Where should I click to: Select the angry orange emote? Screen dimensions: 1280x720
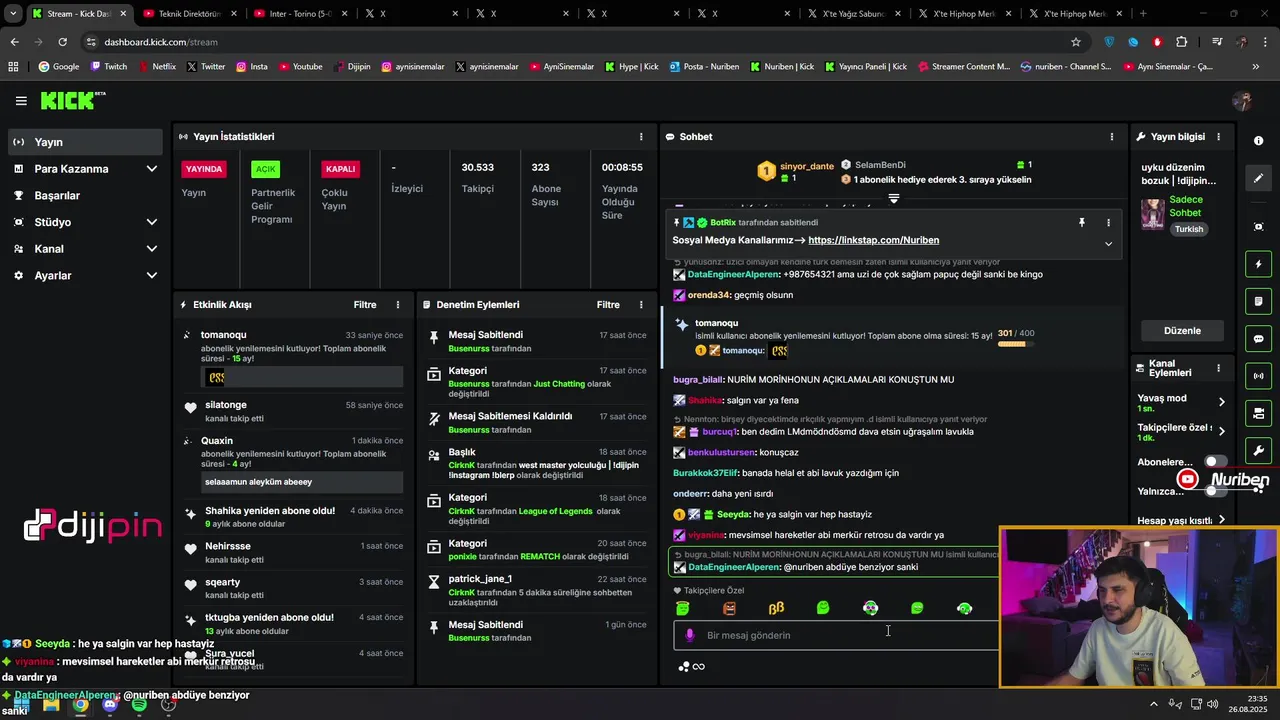point(729,608)
